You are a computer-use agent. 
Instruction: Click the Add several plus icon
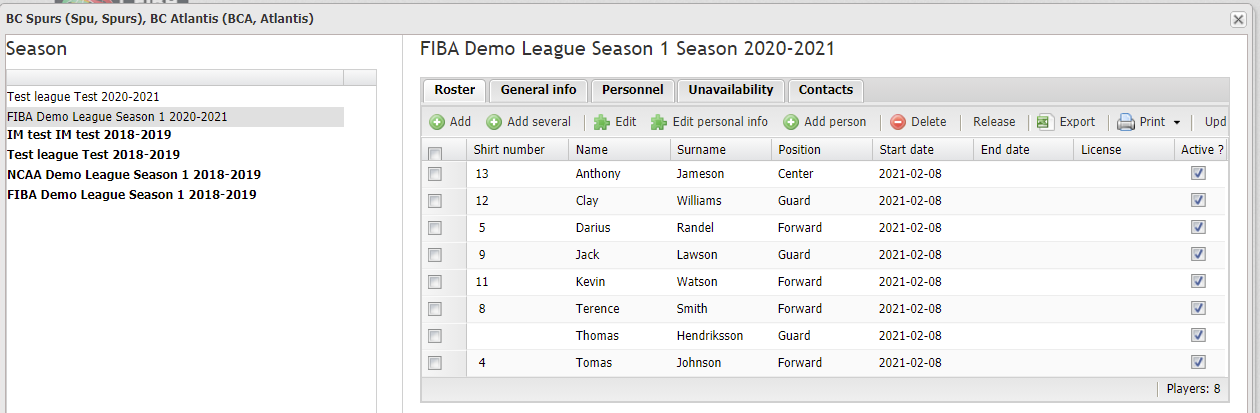(494, 122)
